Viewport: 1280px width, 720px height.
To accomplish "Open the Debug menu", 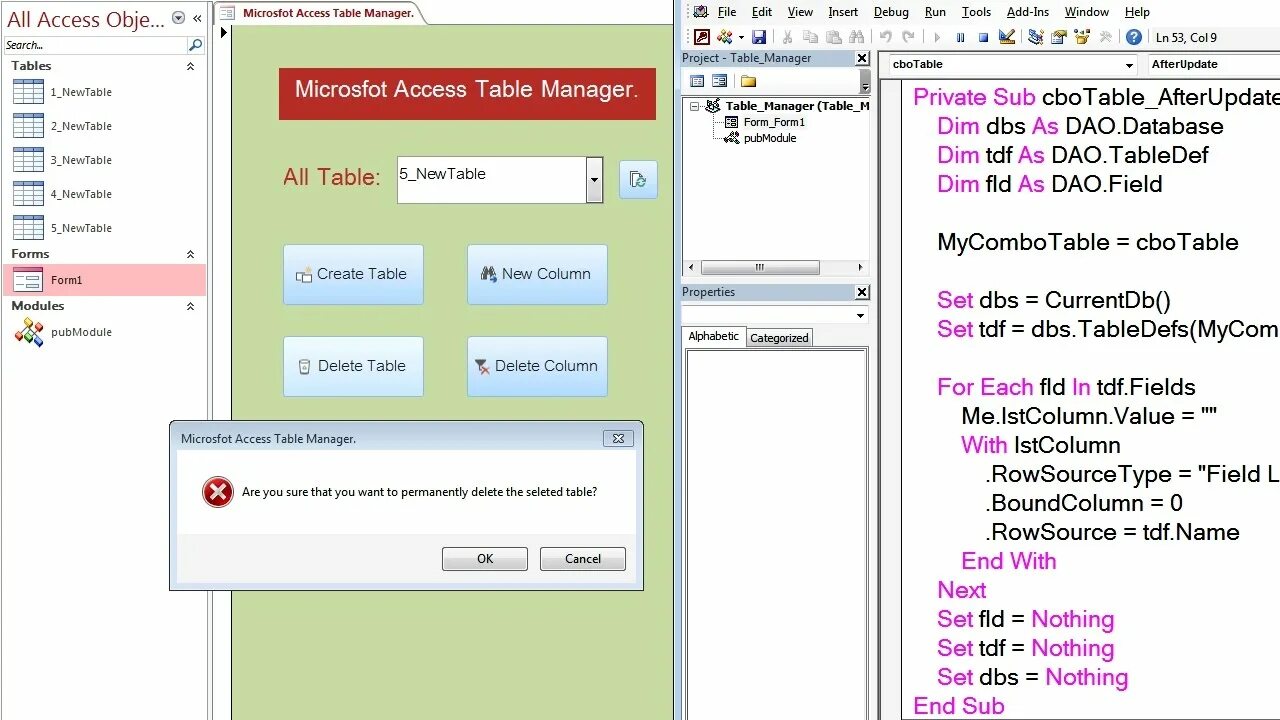I will click(x=891, y=12).
